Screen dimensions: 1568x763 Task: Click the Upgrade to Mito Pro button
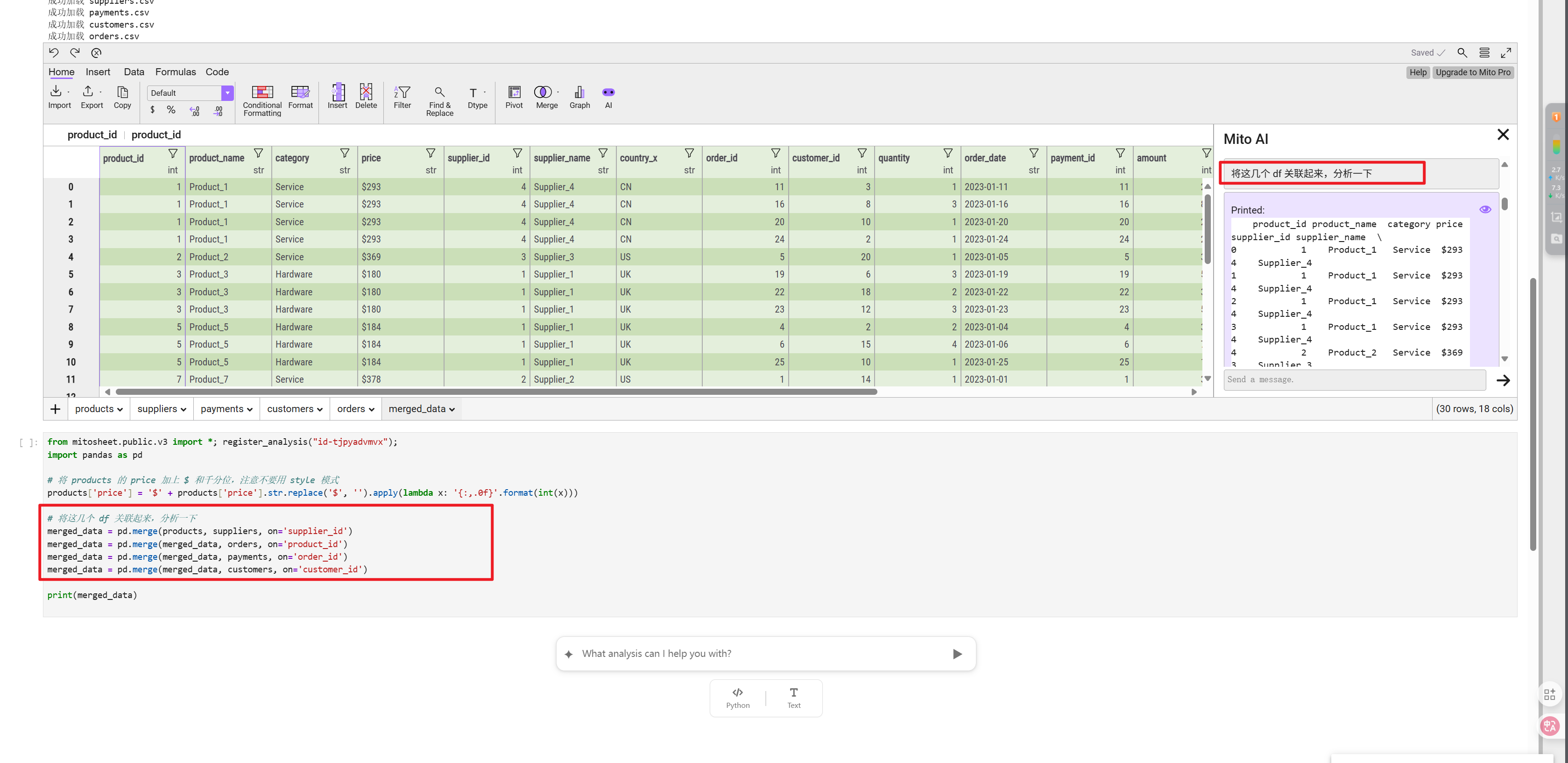(1472, 72)
